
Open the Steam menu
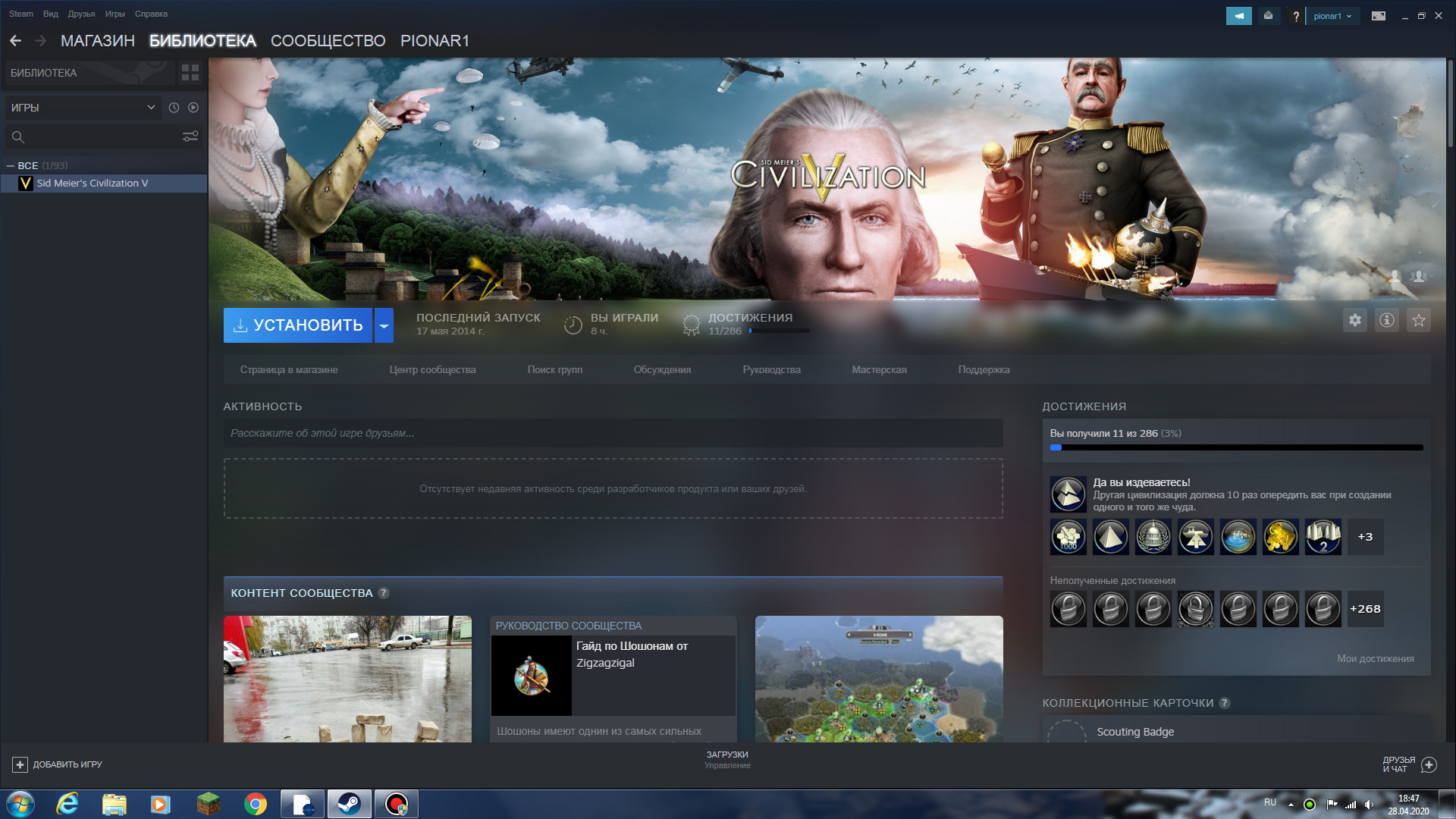click(x=21, y=14)
